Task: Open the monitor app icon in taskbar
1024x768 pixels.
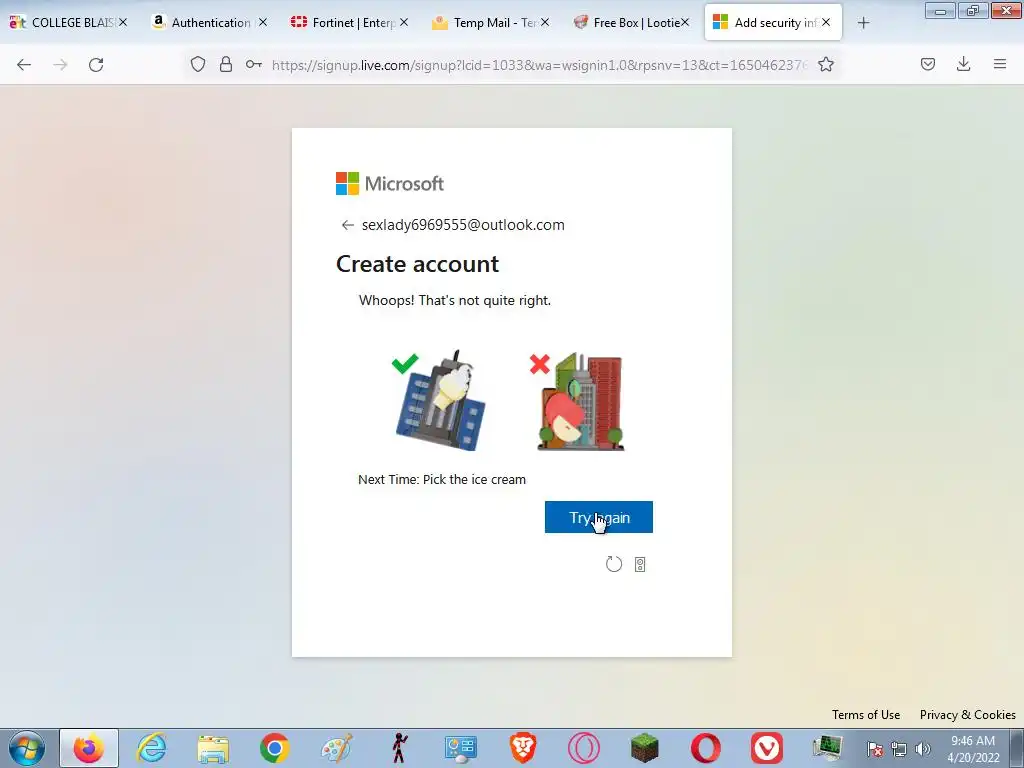Action: [827, 748]
